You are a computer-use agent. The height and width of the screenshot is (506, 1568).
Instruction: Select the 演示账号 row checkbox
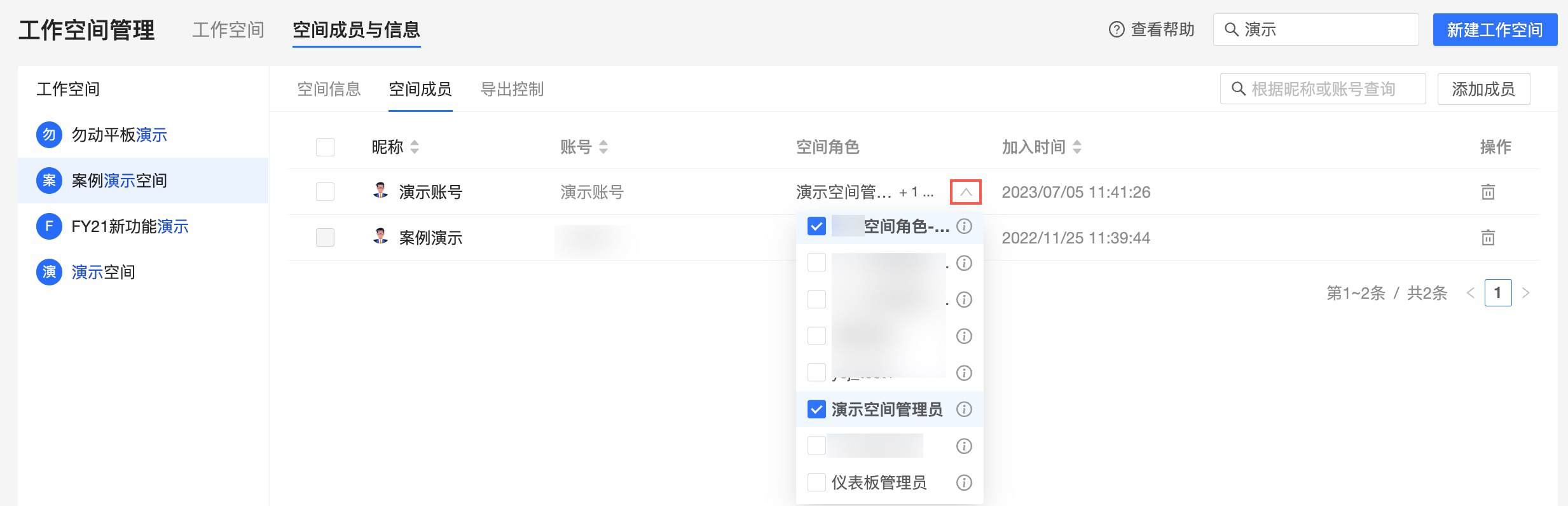tap(325, 192)
